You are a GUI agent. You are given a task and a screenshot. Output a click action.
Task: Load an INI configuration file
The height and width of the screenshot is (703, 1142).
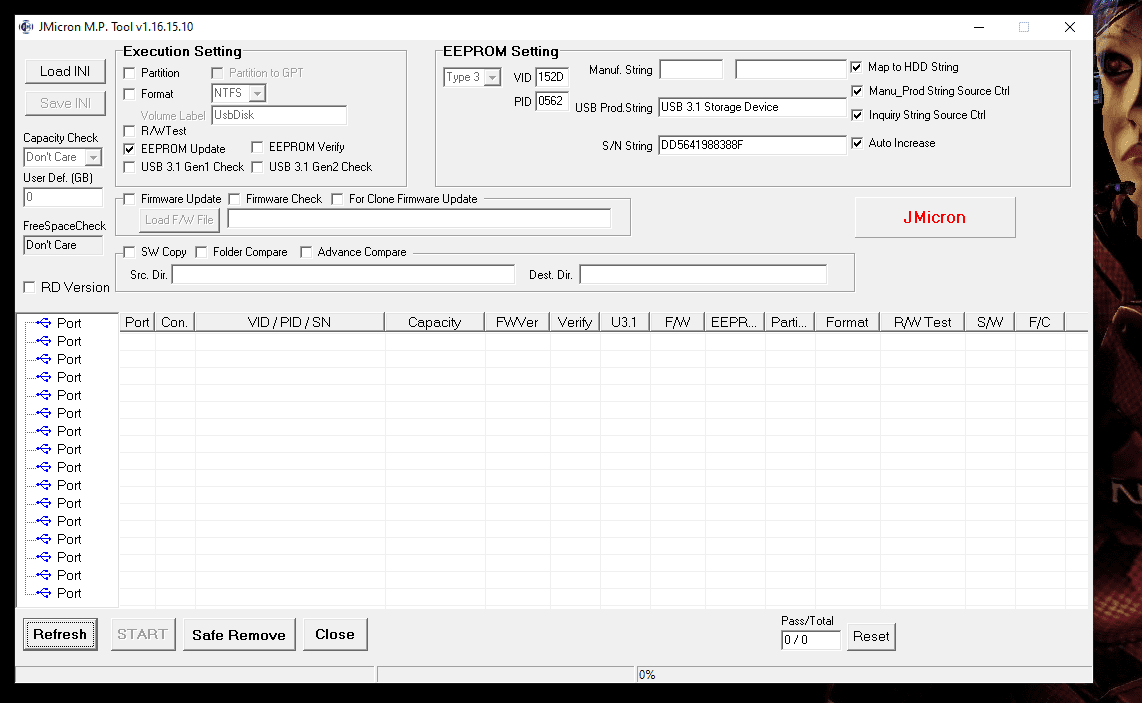65,71
